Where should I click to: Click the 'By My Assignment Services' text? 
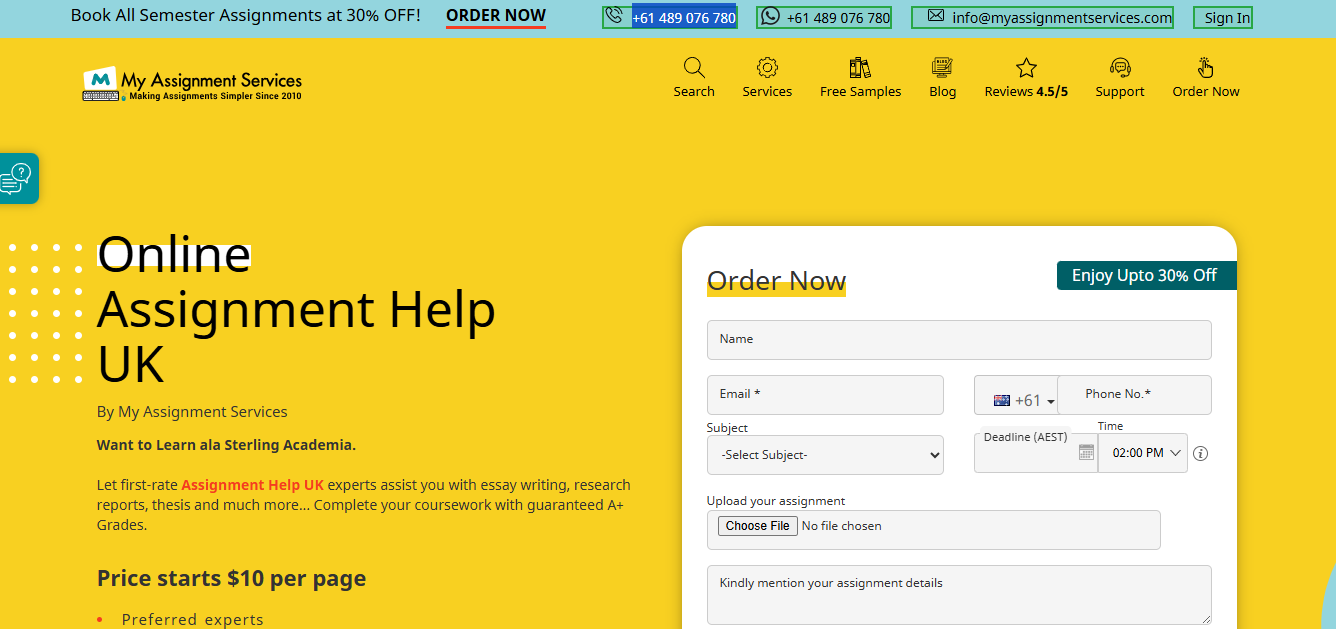(x=192, y=412)
